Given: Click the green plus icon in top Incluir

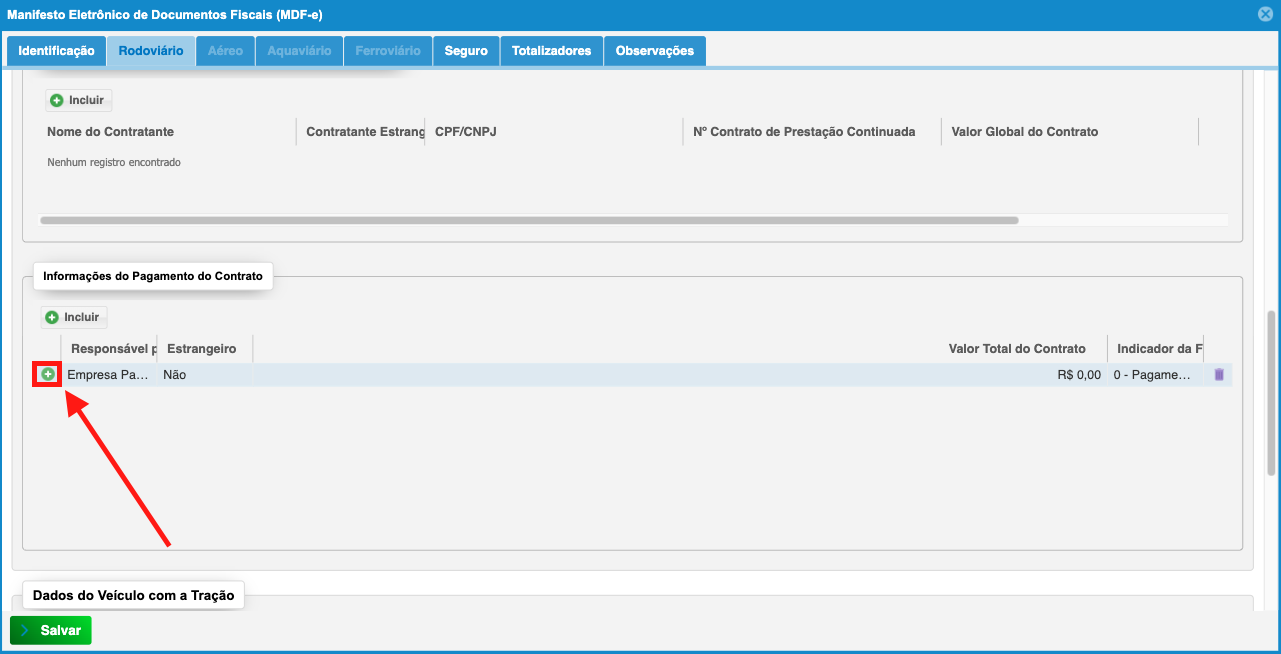Looking at the screenshot, I should (57, 100).
